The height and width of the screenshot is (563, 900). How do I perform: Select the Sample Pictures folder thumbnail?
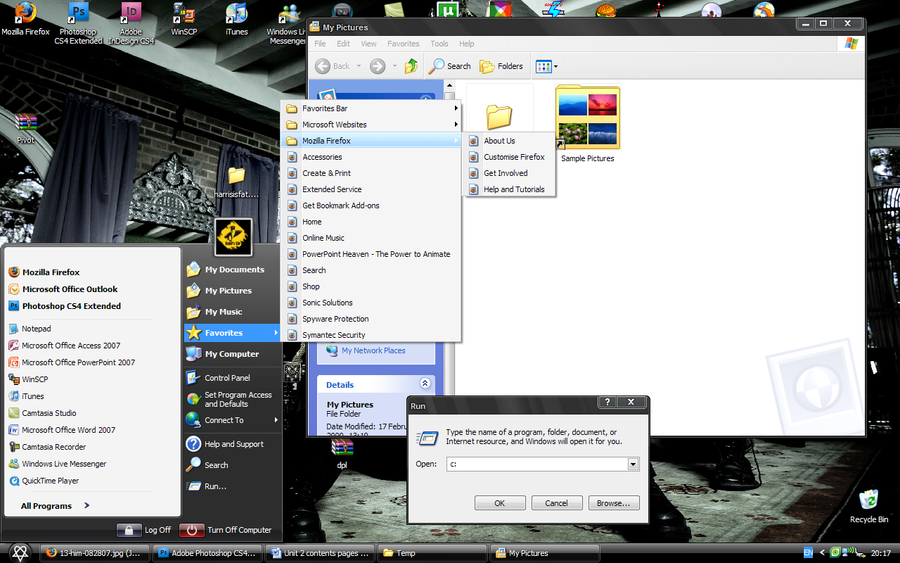click(588, 123)
